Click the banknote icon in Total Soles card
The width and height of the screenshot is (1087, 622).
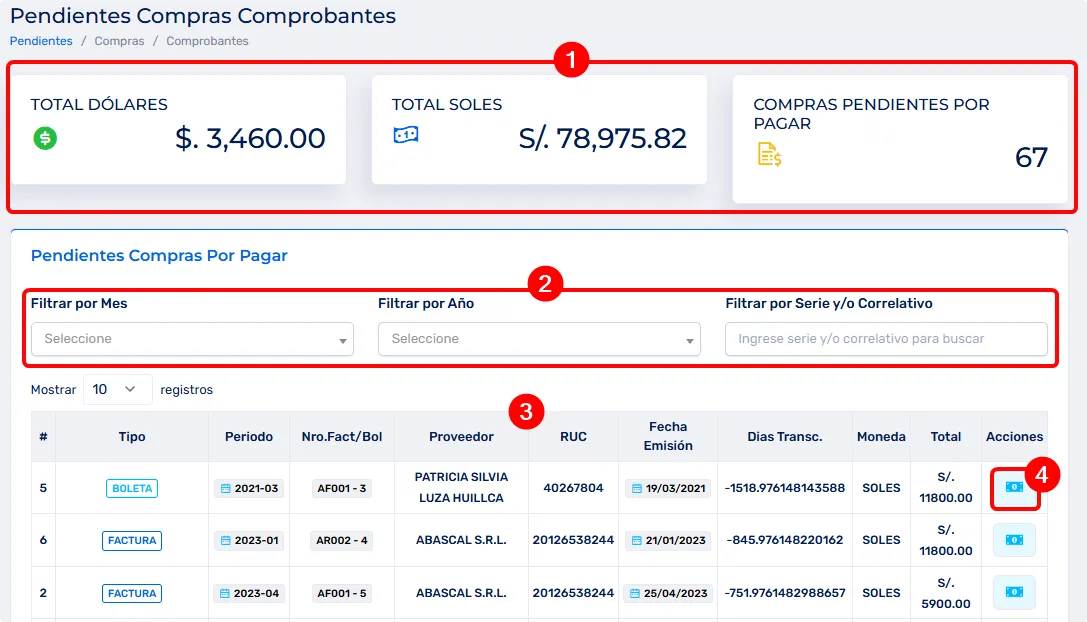(405, 135)
